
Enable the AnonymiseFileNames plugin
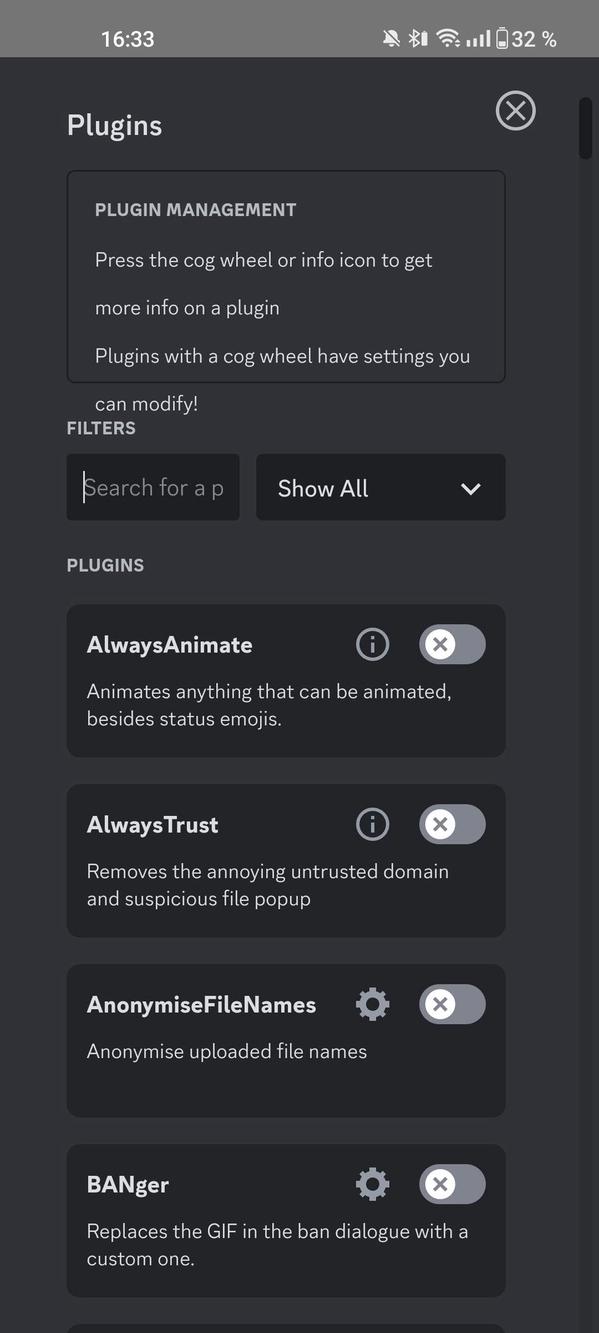[x=451, y=1004]
